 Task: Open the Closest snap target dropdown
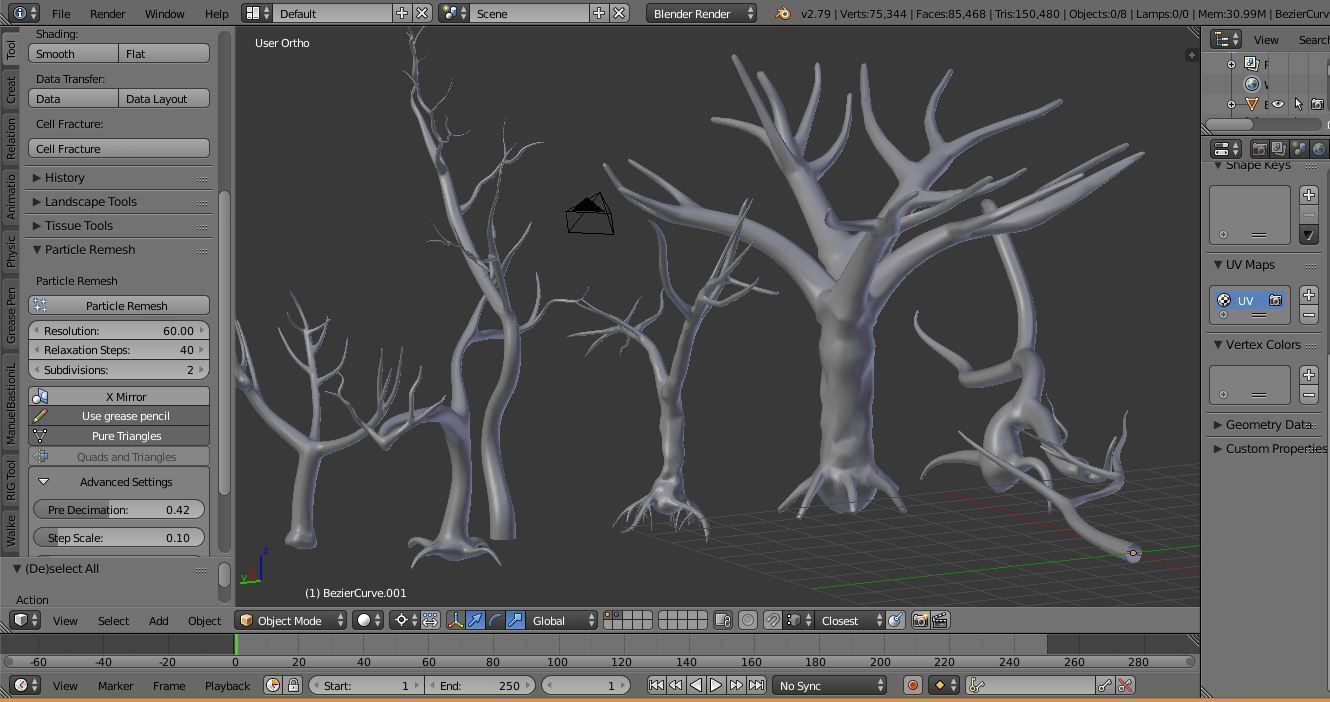[850, 620]
